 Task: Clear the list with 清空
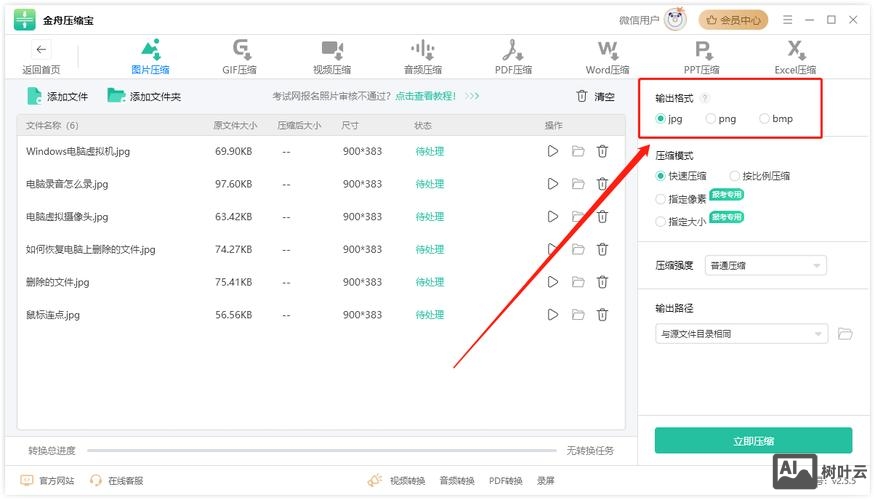[x=595, y=97]
